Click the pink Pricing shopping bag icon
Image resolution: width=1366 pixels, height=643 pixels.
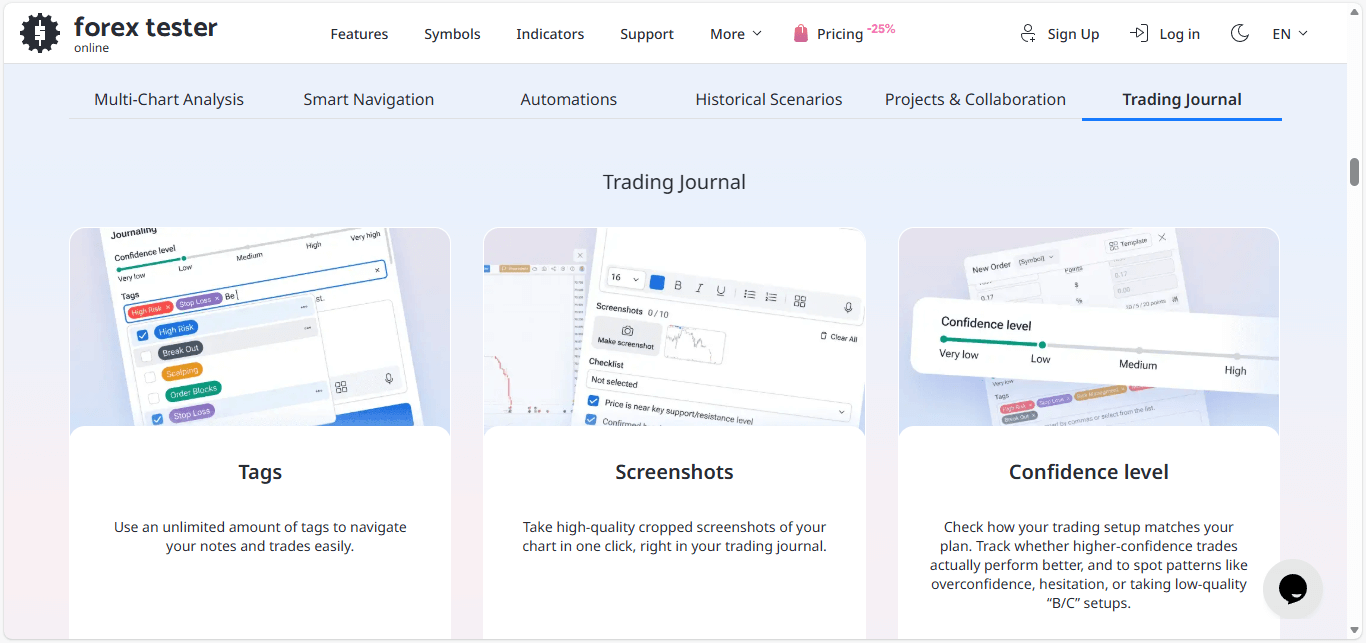click(x=800, y=34)
